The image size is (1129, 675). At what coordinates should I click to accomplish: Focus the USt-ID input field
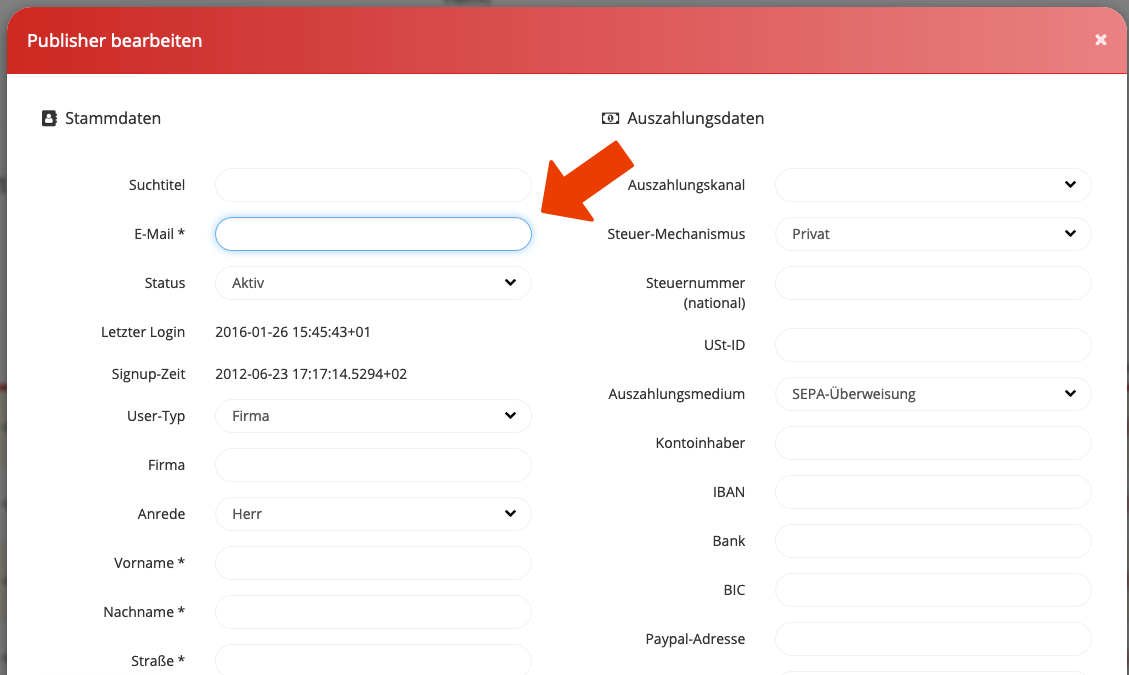pyautogui.click(x=932, y=345)
